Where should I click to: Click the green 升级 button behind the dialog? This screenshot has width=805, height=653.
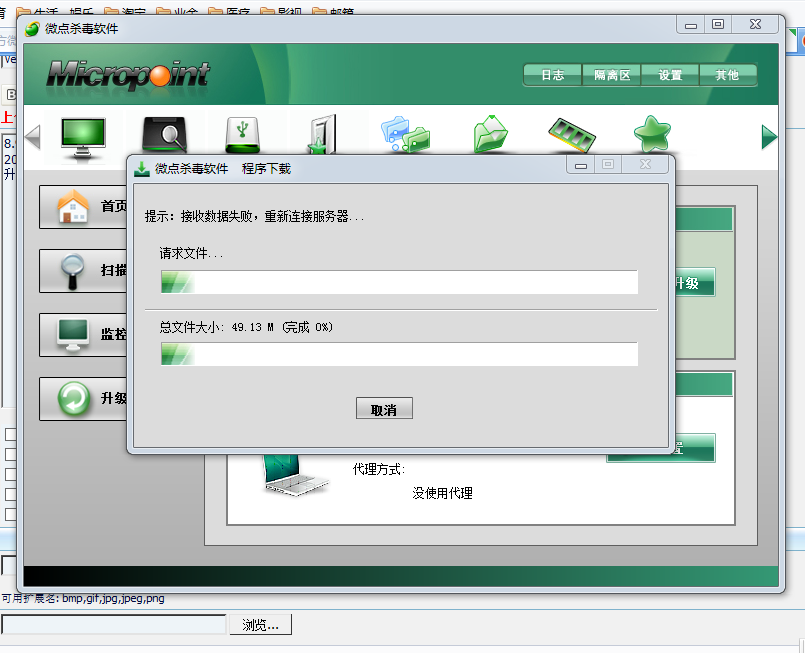(694, 282)
